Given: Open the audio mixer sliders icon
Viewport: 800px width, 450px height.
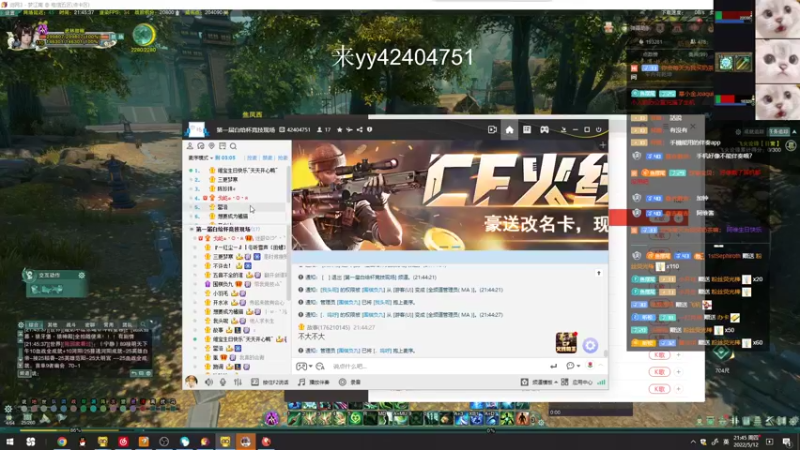Looking at the screenshot, I should click(x=237, y=382).
